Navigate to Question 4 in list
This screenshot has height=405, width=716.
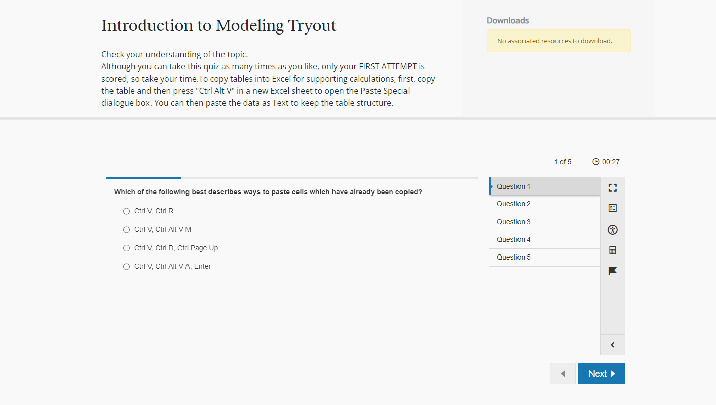click(x=543, y=239)
